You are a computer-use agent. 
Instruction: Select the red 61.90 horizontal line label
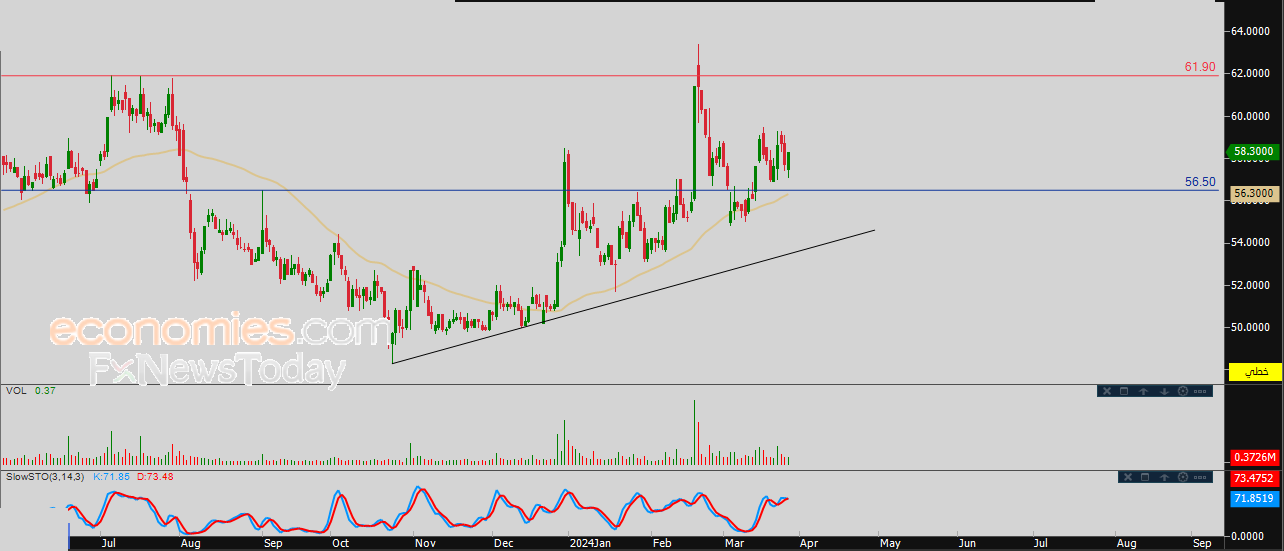click(x=1200, y=67)
